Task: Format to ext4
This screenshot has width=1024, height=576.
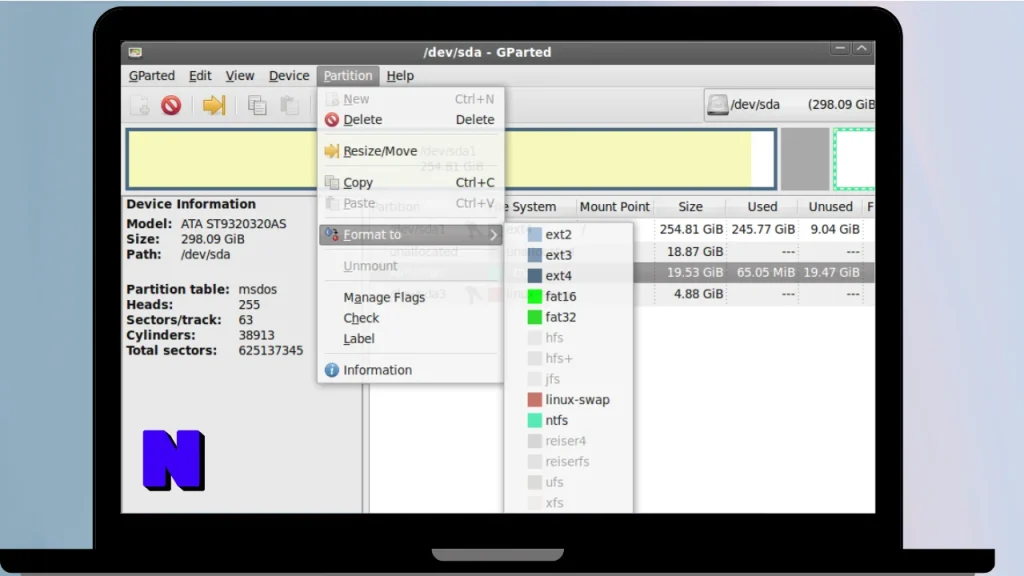Action: [568, 276]
